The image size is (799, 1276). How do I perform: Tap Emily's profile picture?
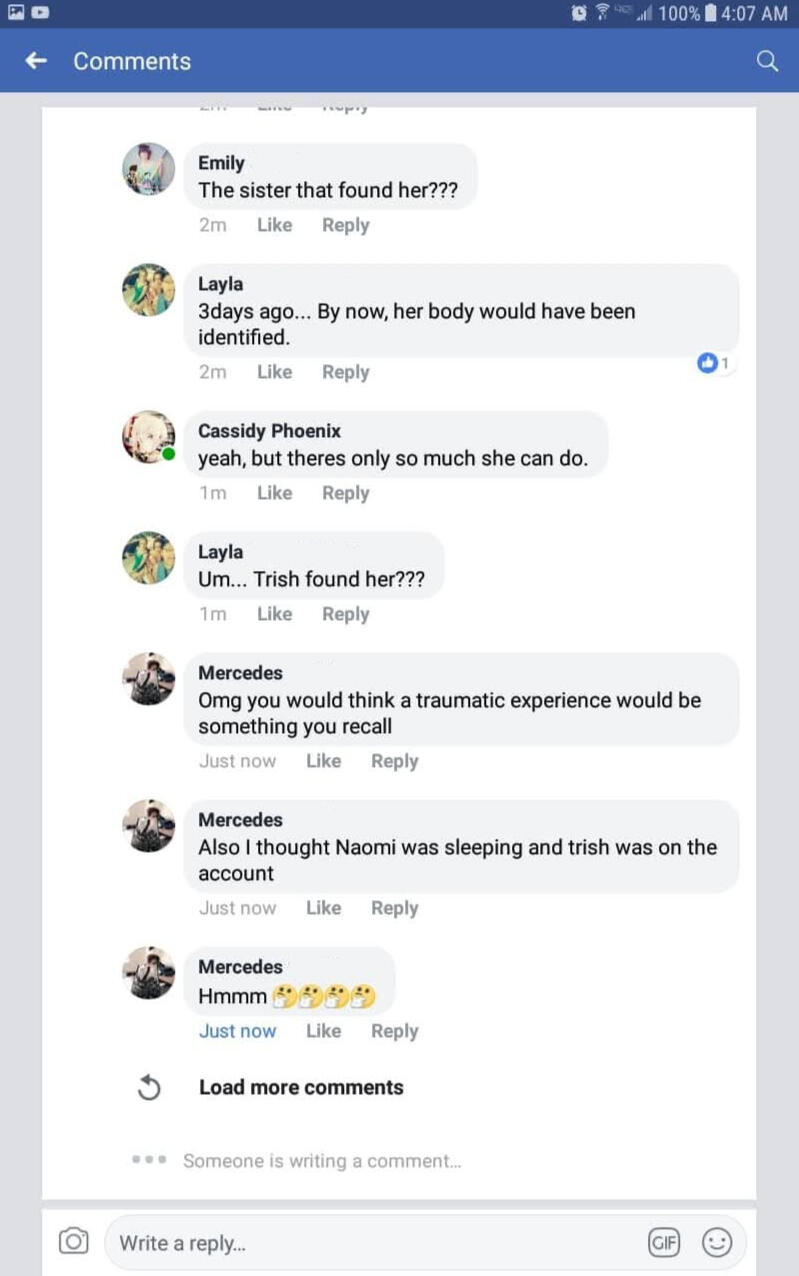[x=148, y=168]
